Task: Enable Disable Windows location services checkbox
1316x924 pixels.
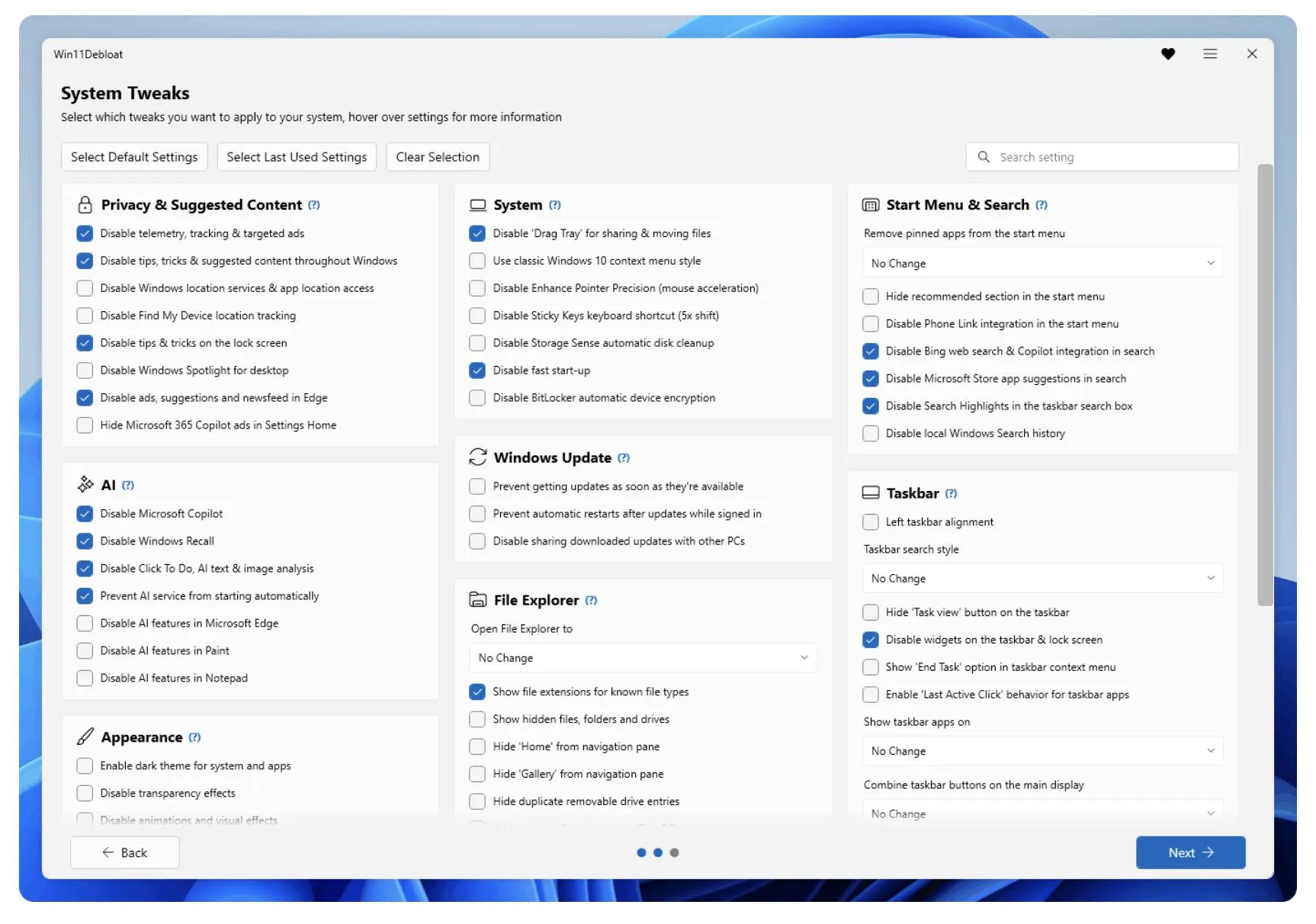Action: 85,288
